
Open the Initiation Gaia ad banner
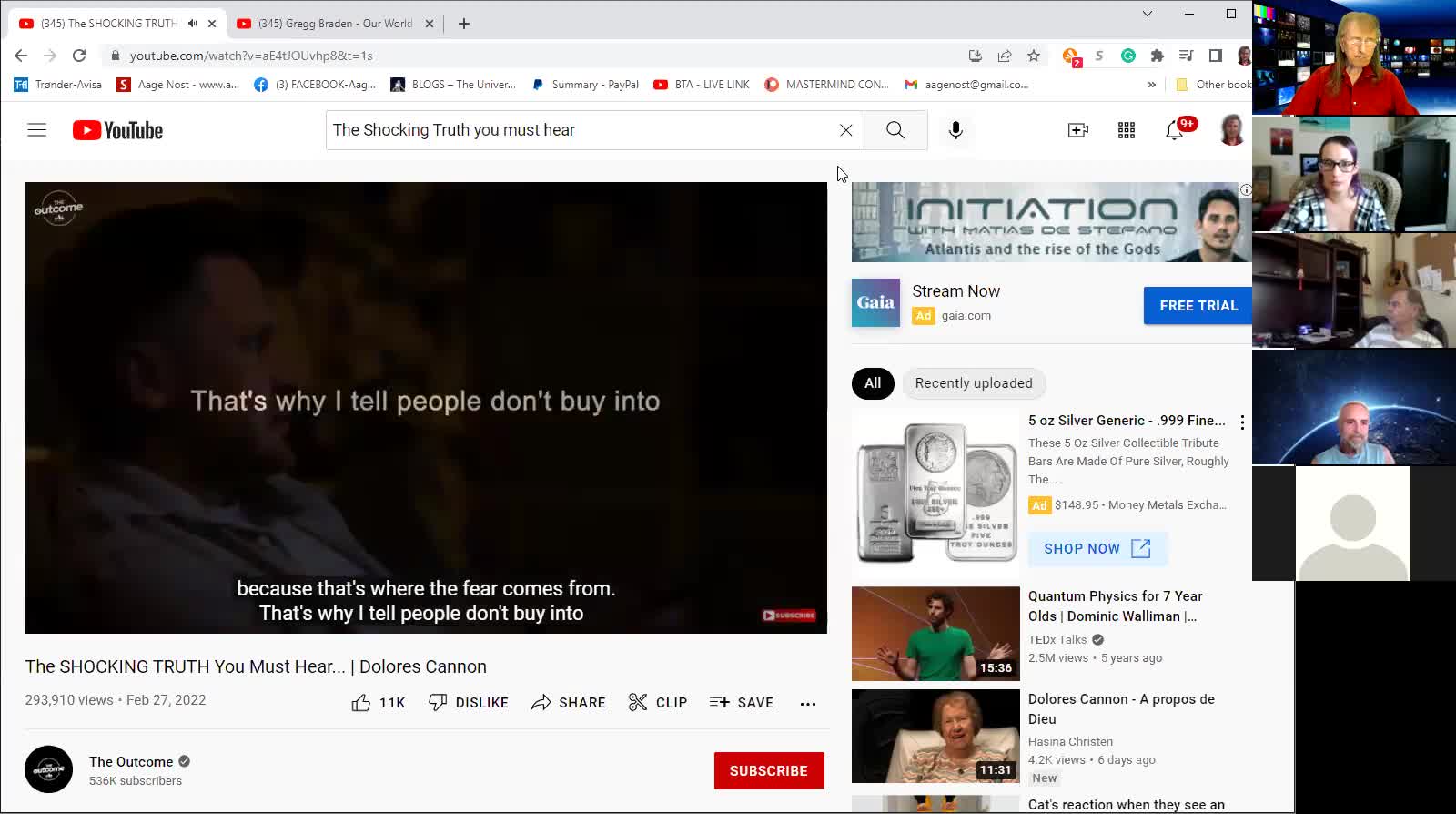click(1051, 222)
